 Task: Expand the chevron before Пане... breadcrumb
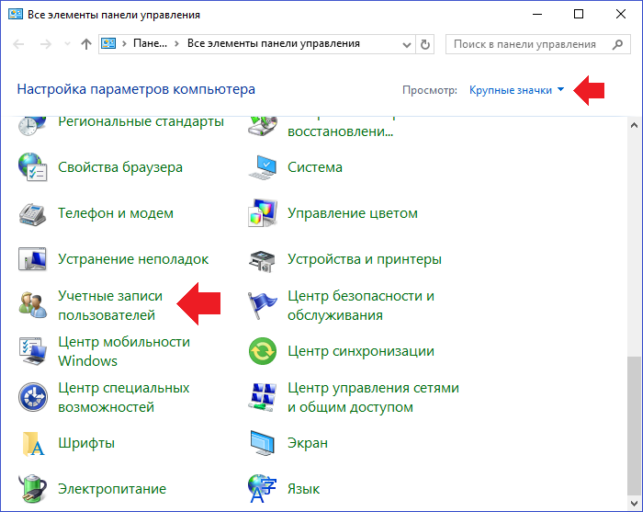(124, 43)
